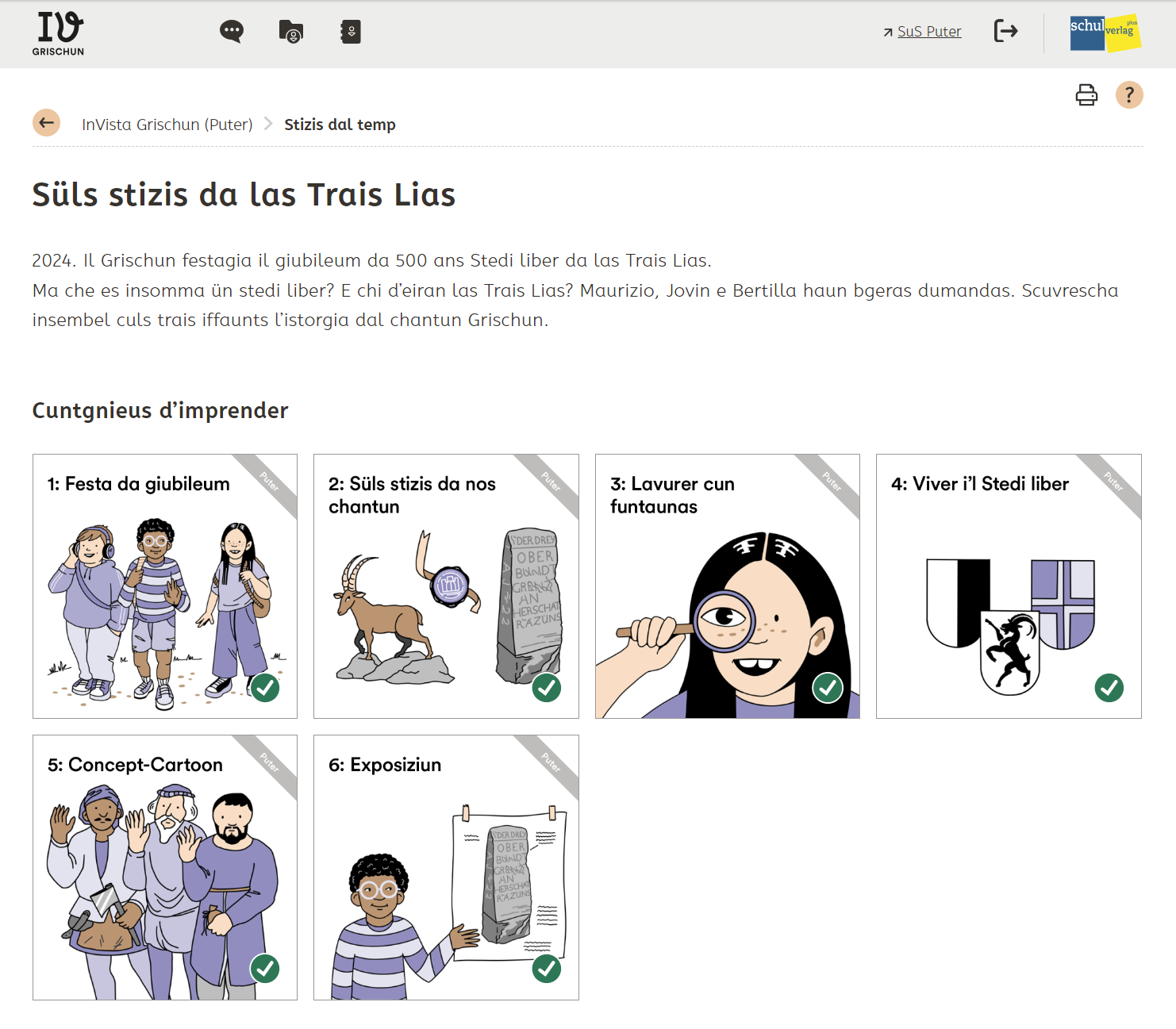The width and height of the screenshot is (1176, 1029).
Task: Open card 3: Lavurer cun funtaunas
Action: click(x=728, y=586)
